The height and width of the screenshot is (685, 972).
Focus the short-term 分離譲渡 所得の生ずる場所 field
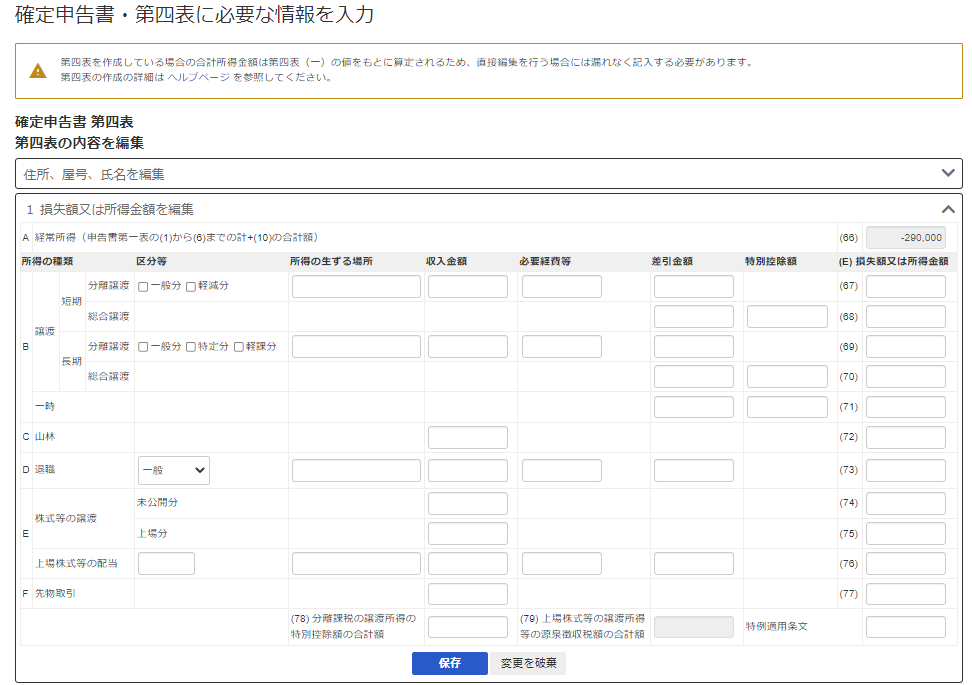point(356,286)
